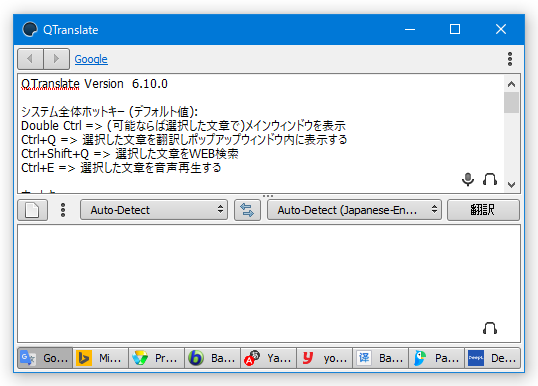This screenshot has height=386, width=538.
Task: Click the 'システム全体ホットキー' heading line
Action: point(109,112)
